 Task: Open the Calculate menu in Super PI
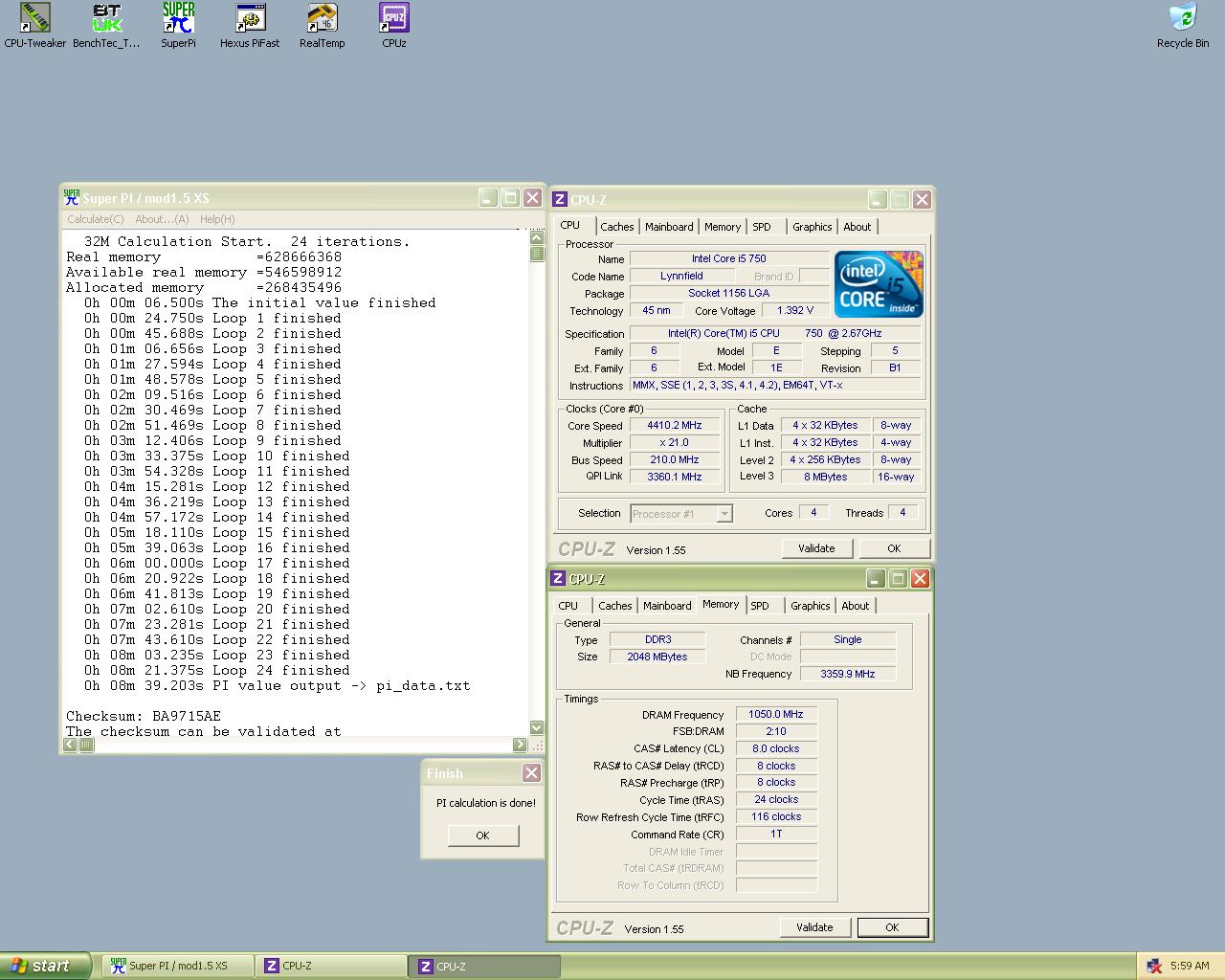[96, 219]
